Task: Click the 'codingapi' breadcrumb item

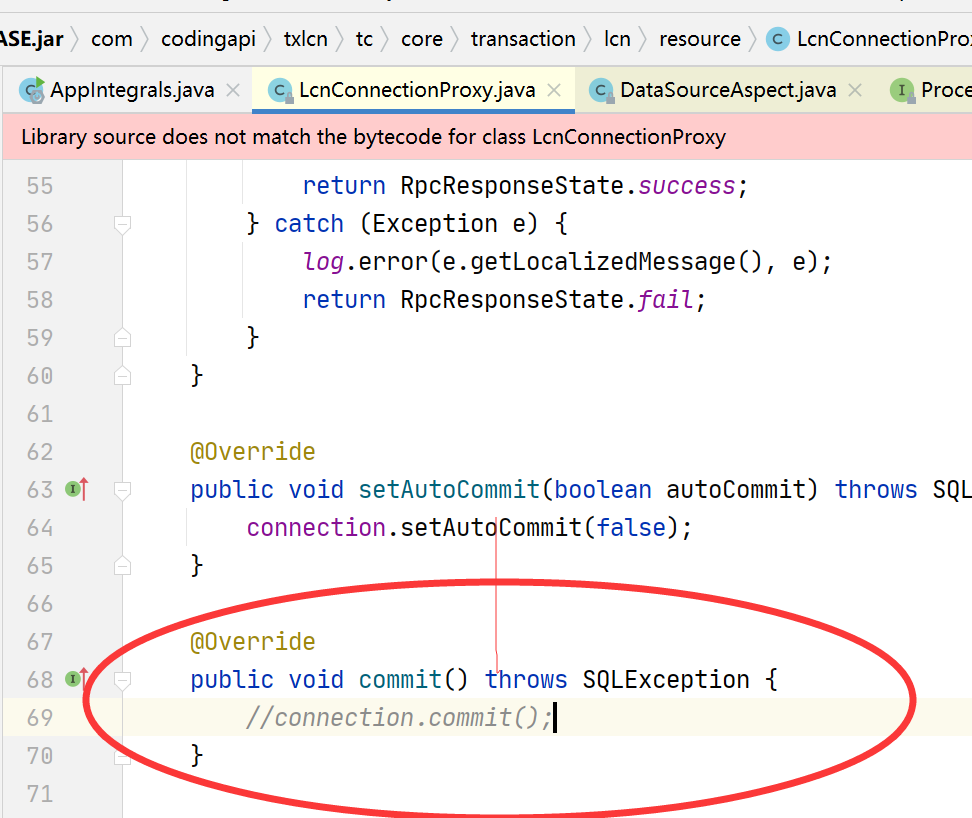Action: [x=208, y=39]
